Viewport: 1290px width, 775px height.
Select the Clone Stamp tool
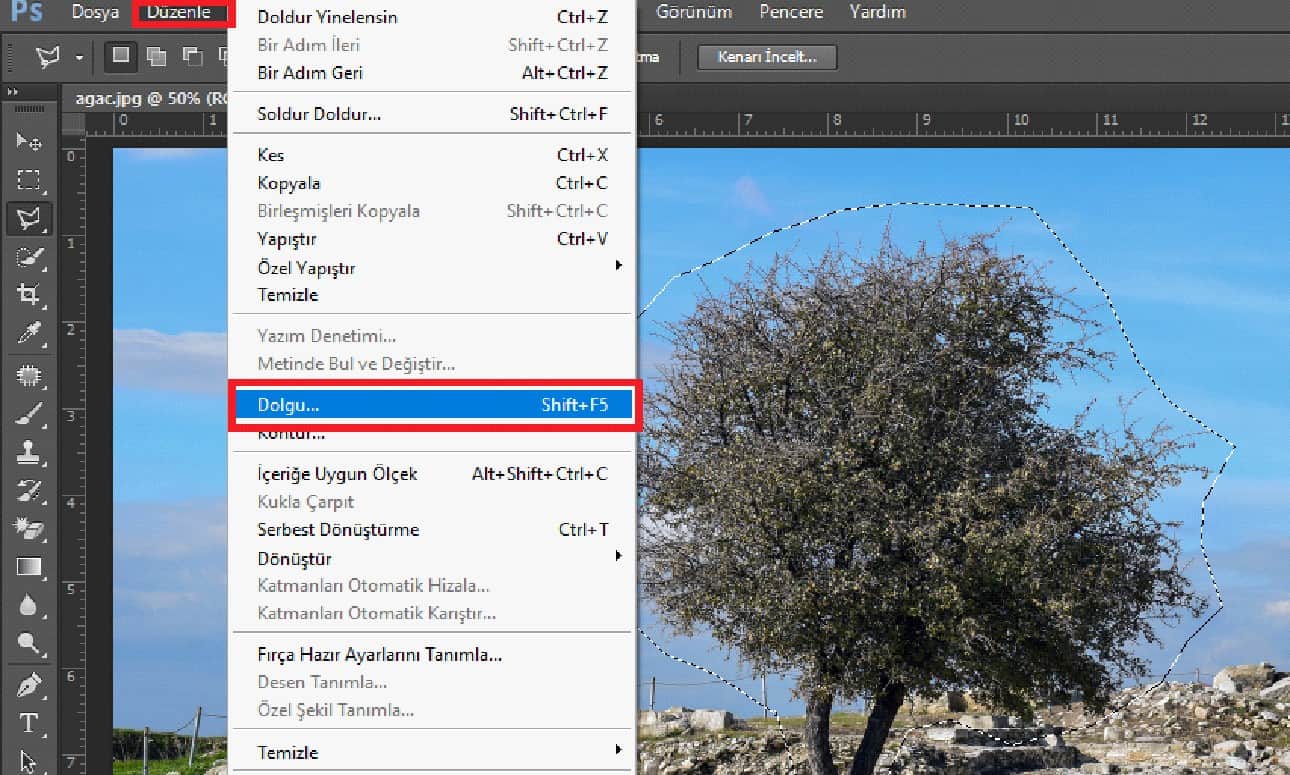(29, 452)
